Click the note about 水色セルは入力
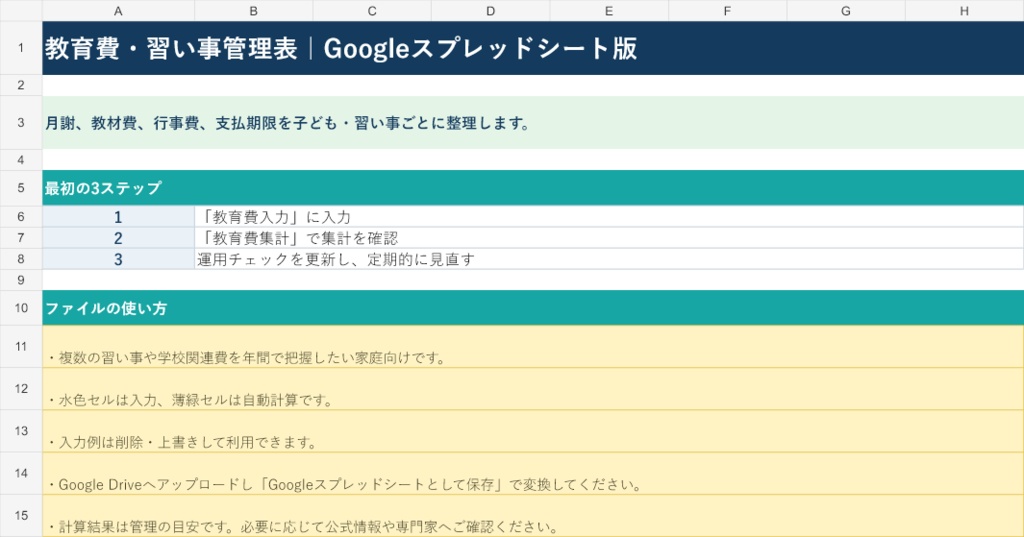 click(533, 389)
